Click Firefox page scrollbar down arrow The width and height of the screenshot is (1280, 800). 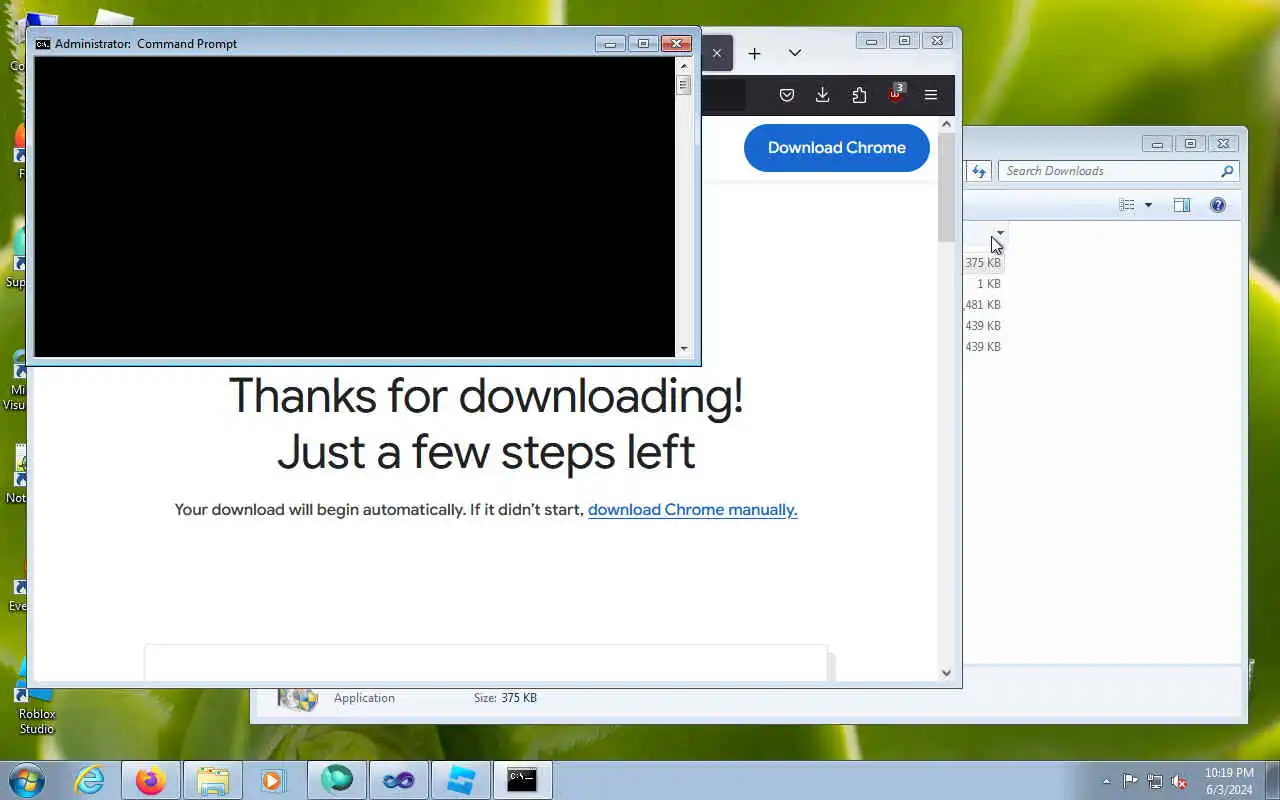947,673
